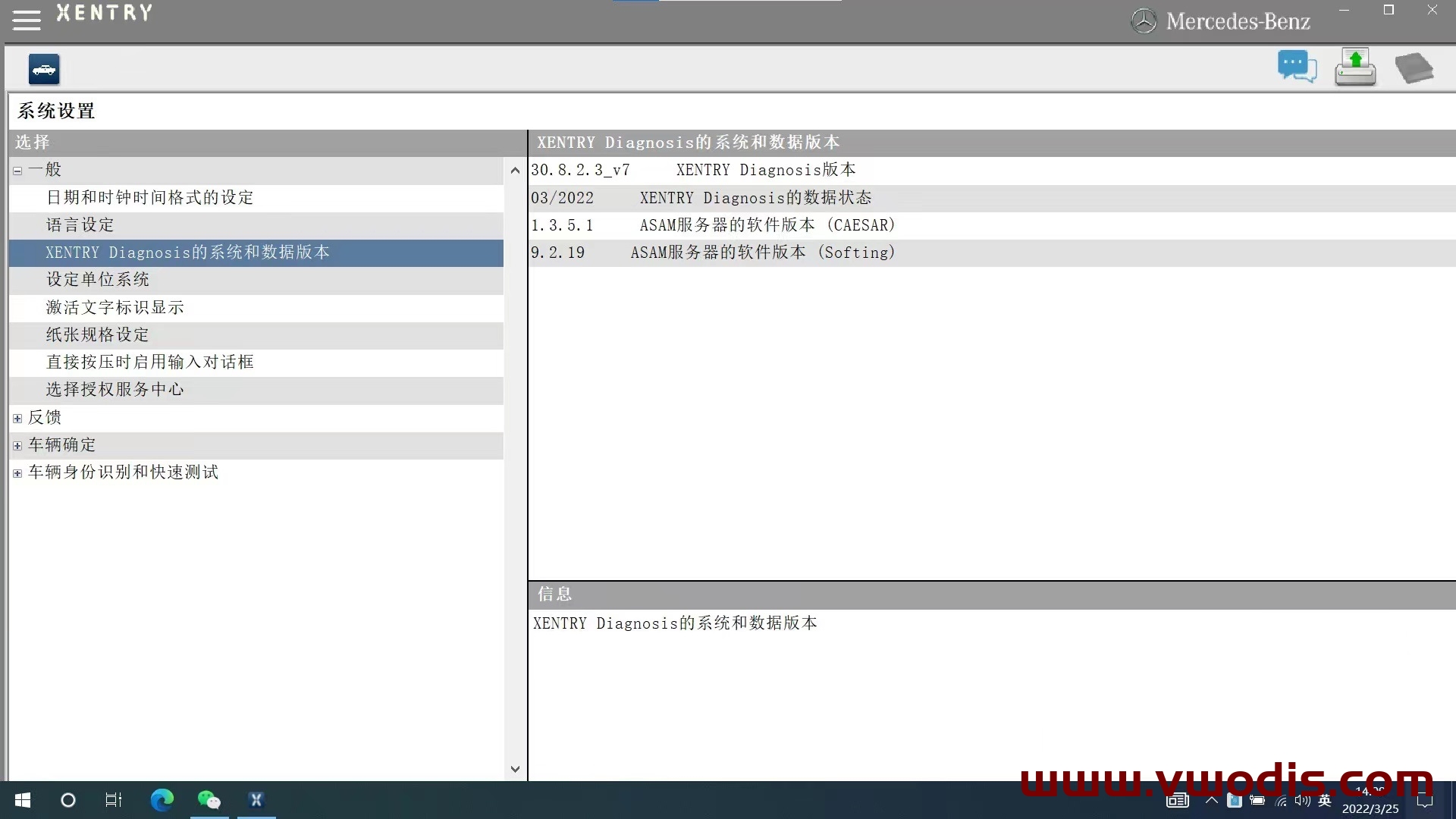The height and width of the screenshot is (819, 1456).
Task: Launch XENTRY from the taskbar
Action: 256,800
